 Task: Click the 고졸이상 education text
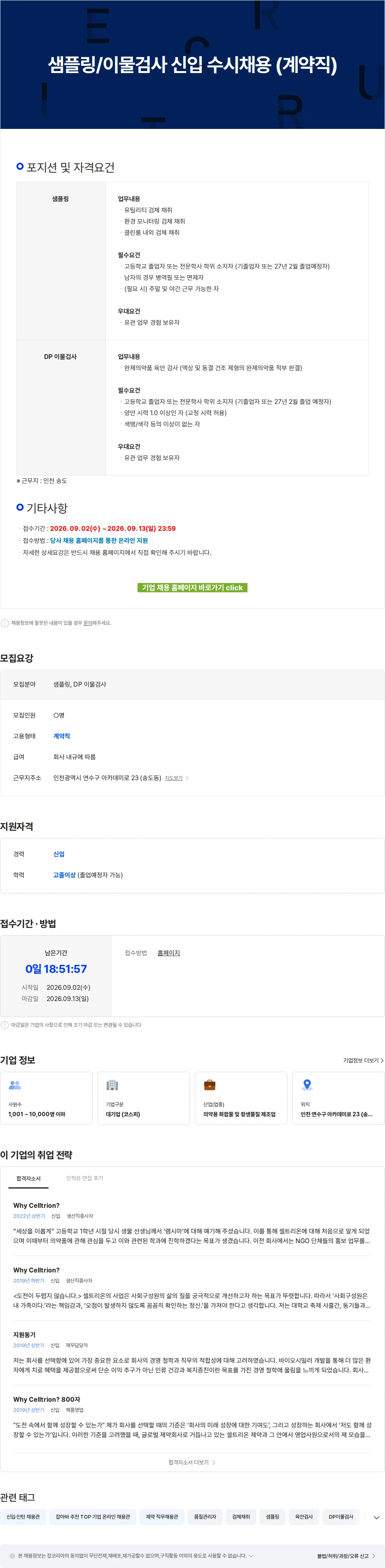(x=65, y=875)
